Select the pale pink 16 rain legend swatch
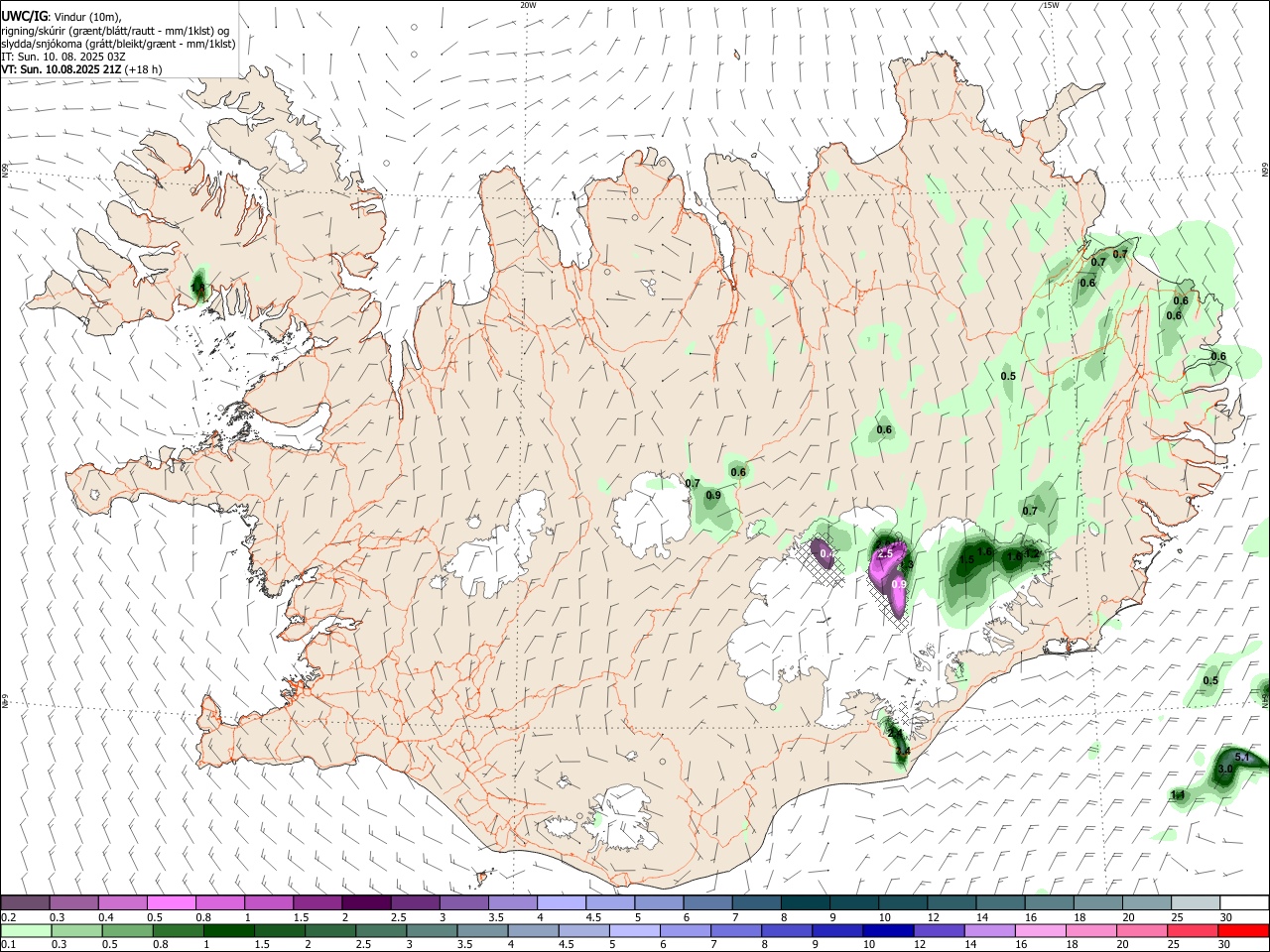The width and height of the screenshot is (1270, 952). click(x=1041, y=930)
